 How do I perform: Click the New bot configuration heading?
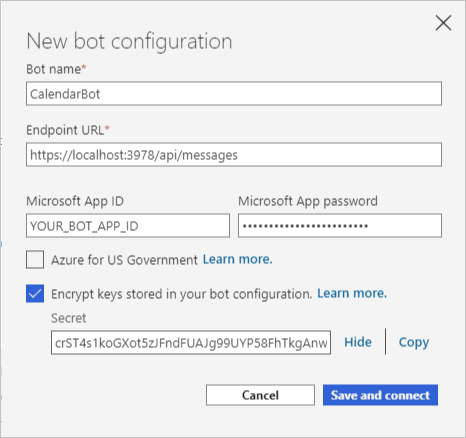[129, 42]
